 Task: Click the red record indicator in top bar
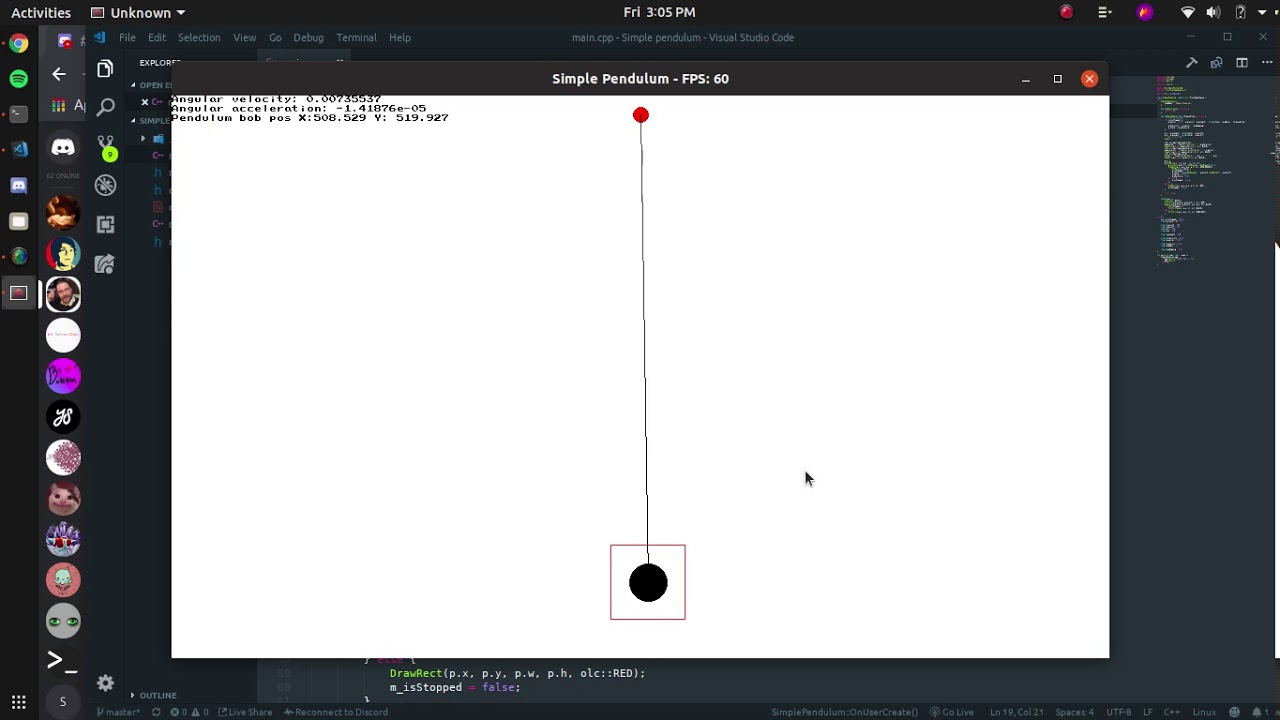[1067, 12]
